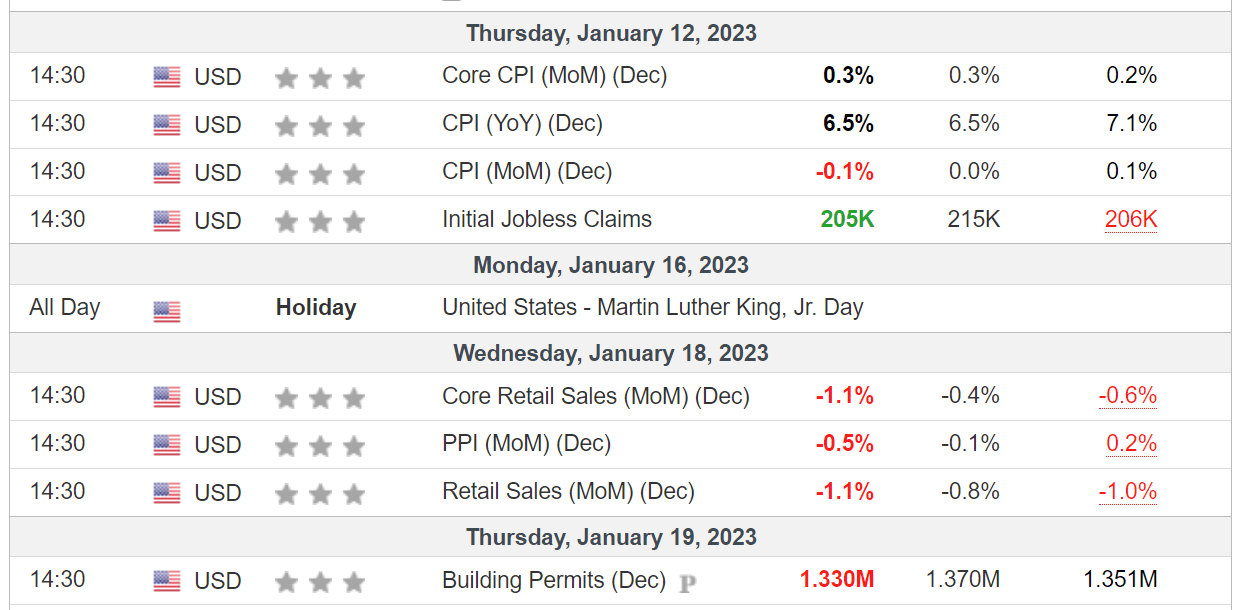Open the Building Permits (Dec) event
Screen dimensions: 1237x610
tap(553, 580)
